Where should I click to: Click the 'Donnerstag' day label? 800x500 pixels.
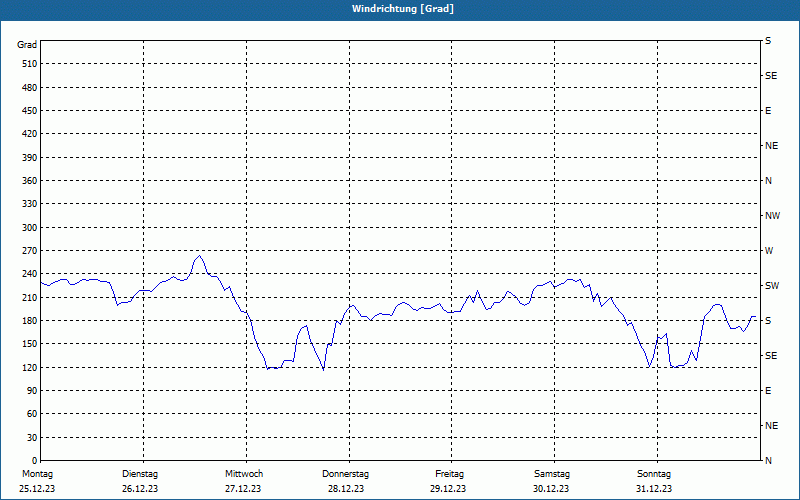345,474
